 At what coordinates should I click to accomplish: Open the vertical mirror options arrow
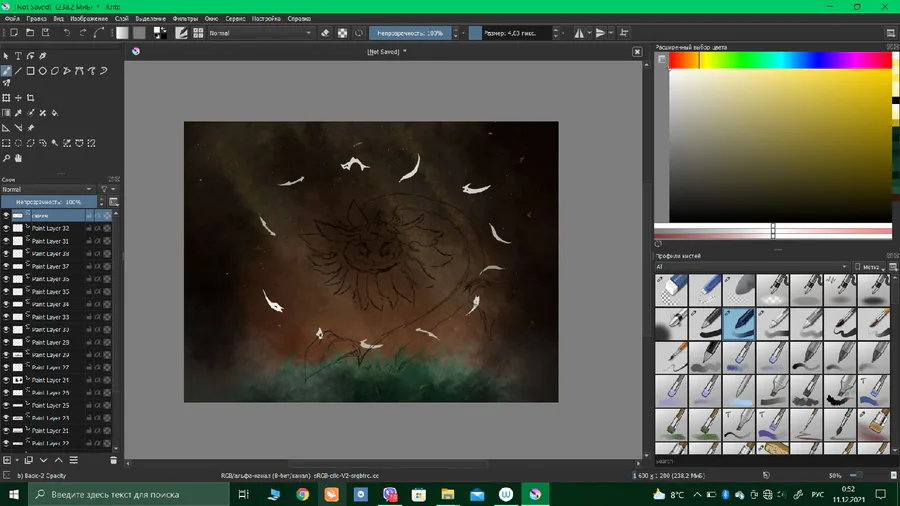point(611,33)
